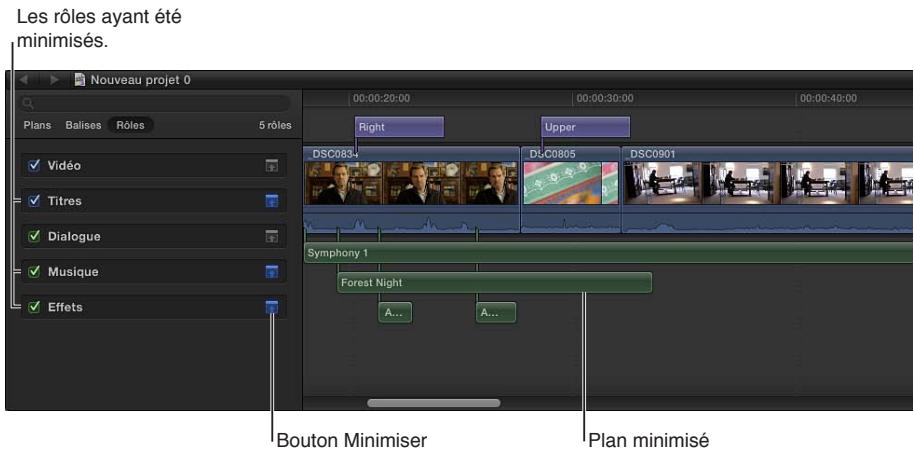Select the Titres role row label
Screen dimensions: 914x454
(65, 201)
